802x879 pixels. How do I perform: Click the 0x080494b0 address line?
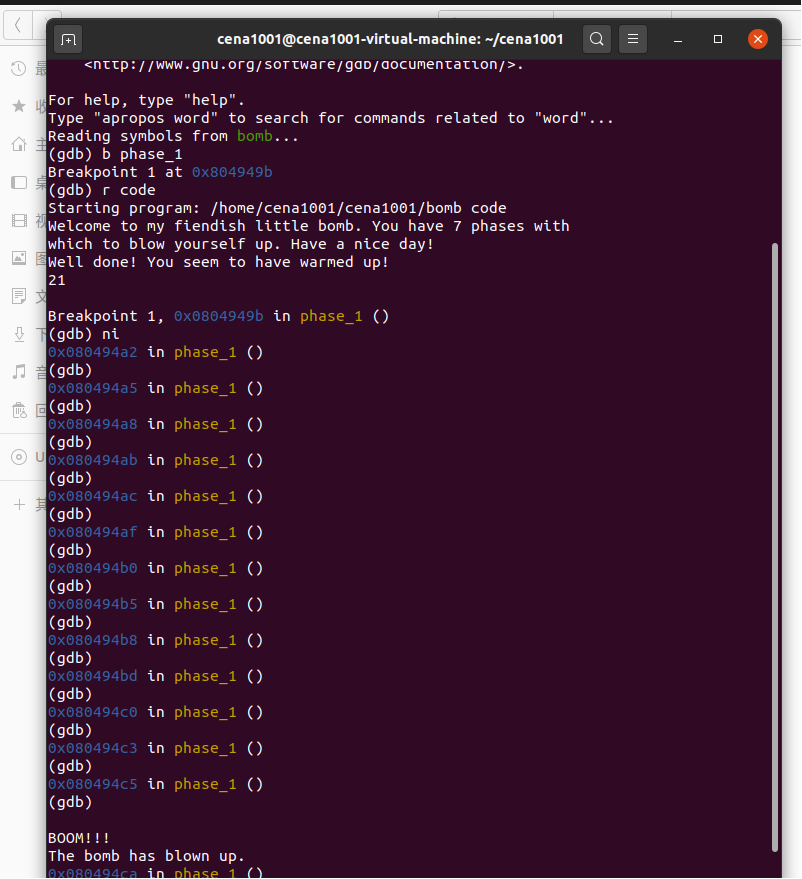coord(155,568)
